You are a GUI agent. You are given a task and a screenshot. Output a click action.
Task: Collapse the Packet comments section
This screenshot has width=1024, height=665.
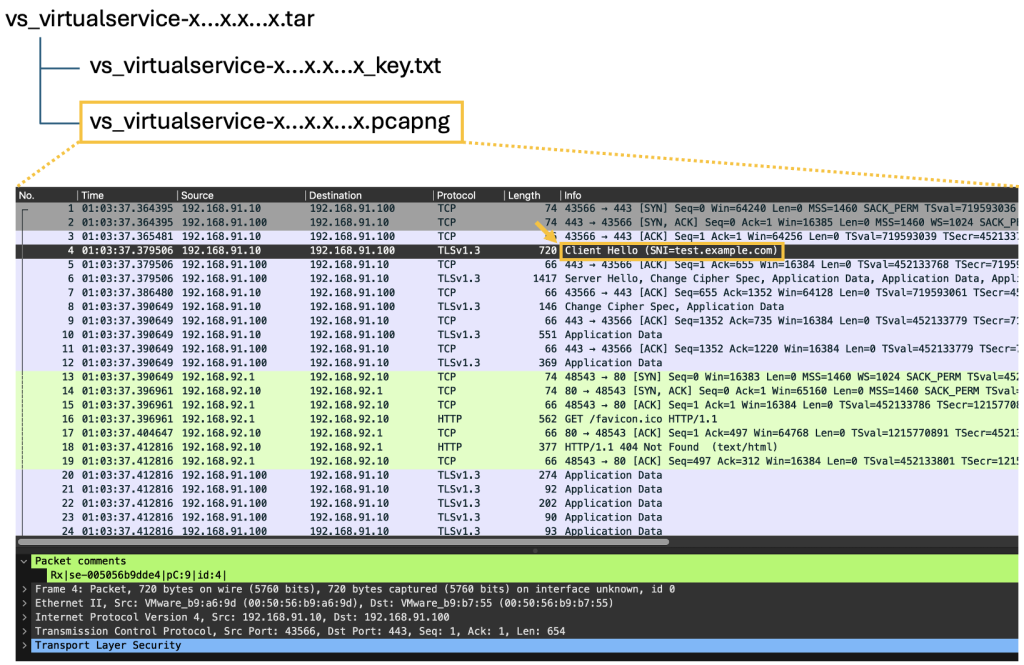point(24,561)
